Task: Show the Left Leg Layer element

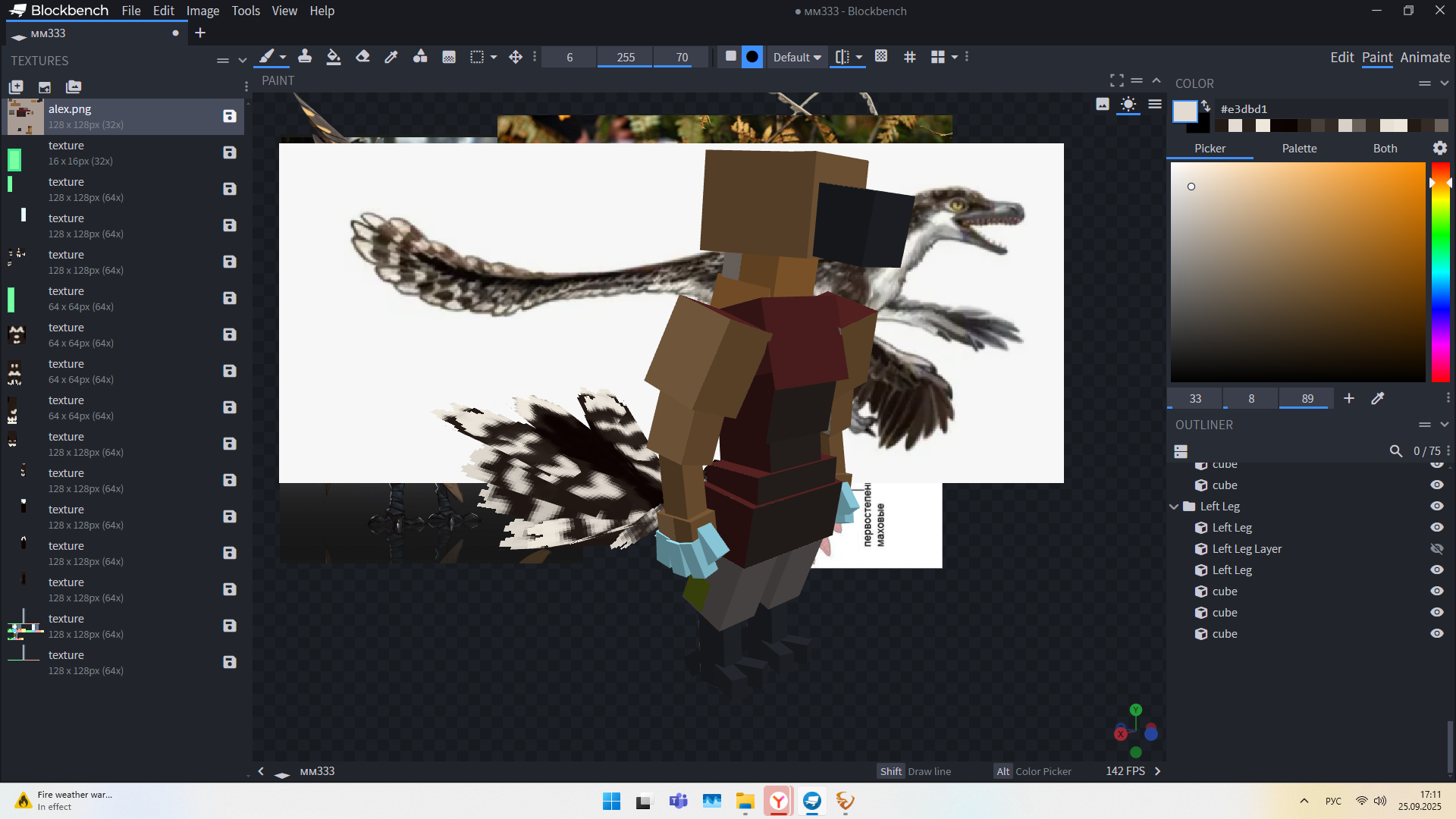Action: pos(1436,548)
